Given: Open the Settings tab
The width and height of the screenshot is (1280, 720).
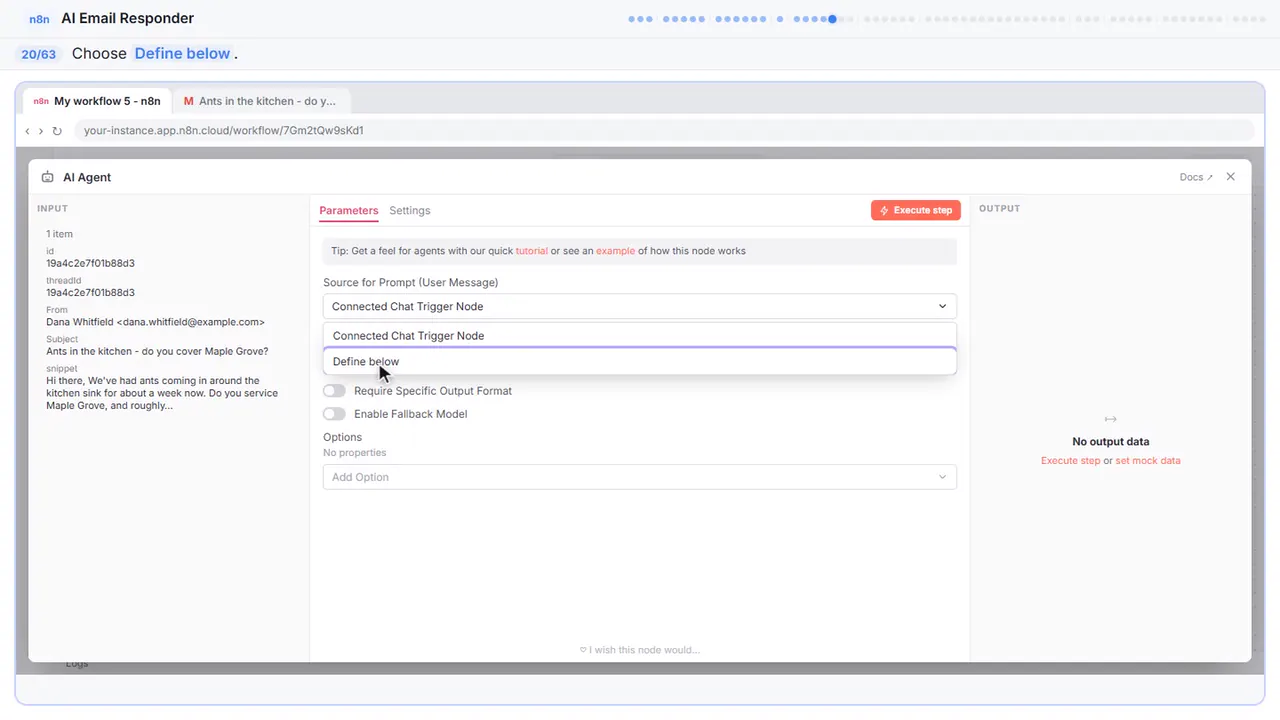Looking at the screenshot, I should pyautogui.click(x=410, y=210).
